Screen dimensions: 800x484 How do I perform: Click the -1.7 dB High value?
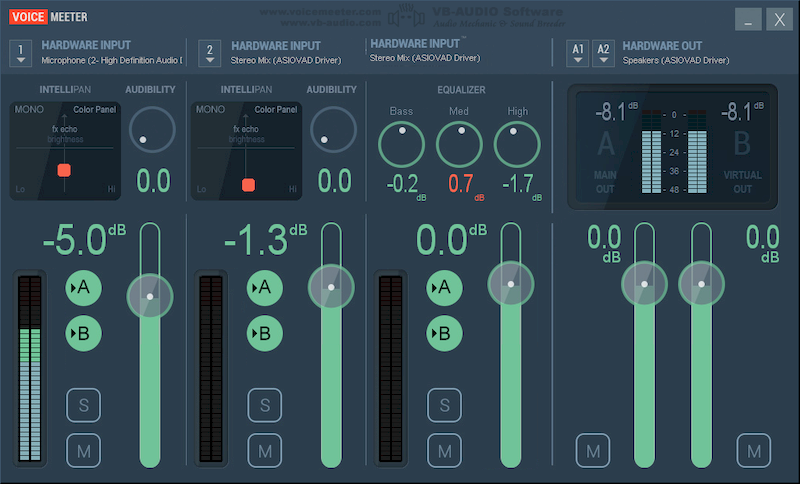521,186
